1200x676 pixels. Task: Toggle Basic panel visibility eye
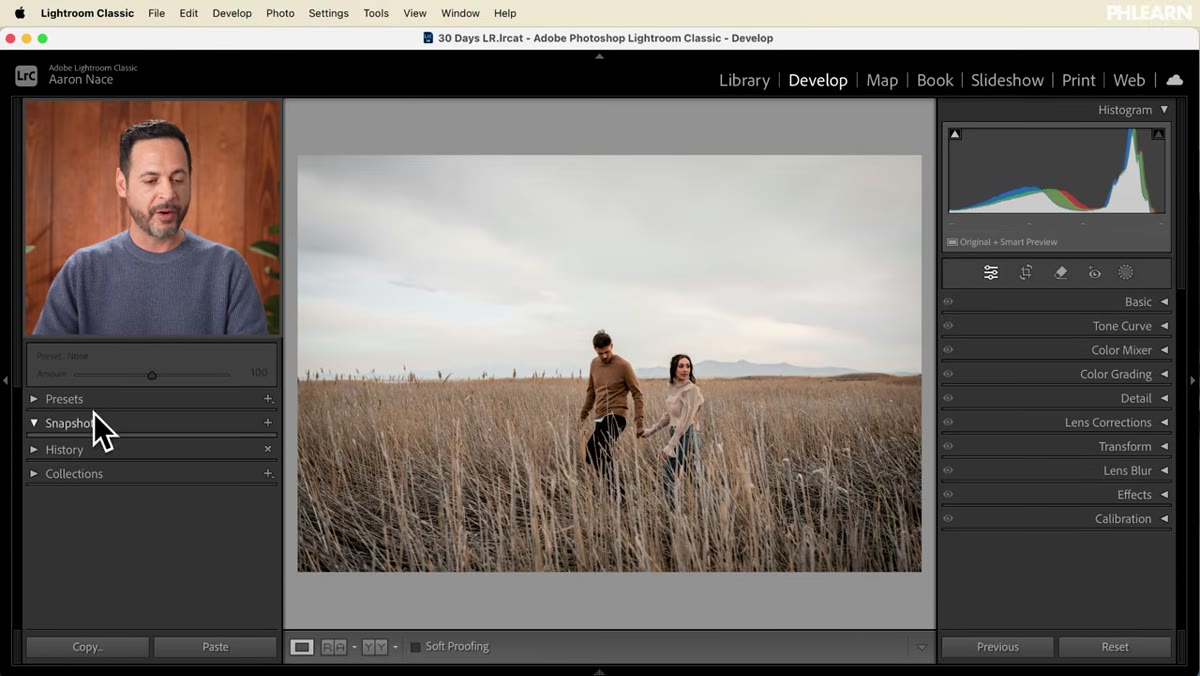tap(948, 302)
